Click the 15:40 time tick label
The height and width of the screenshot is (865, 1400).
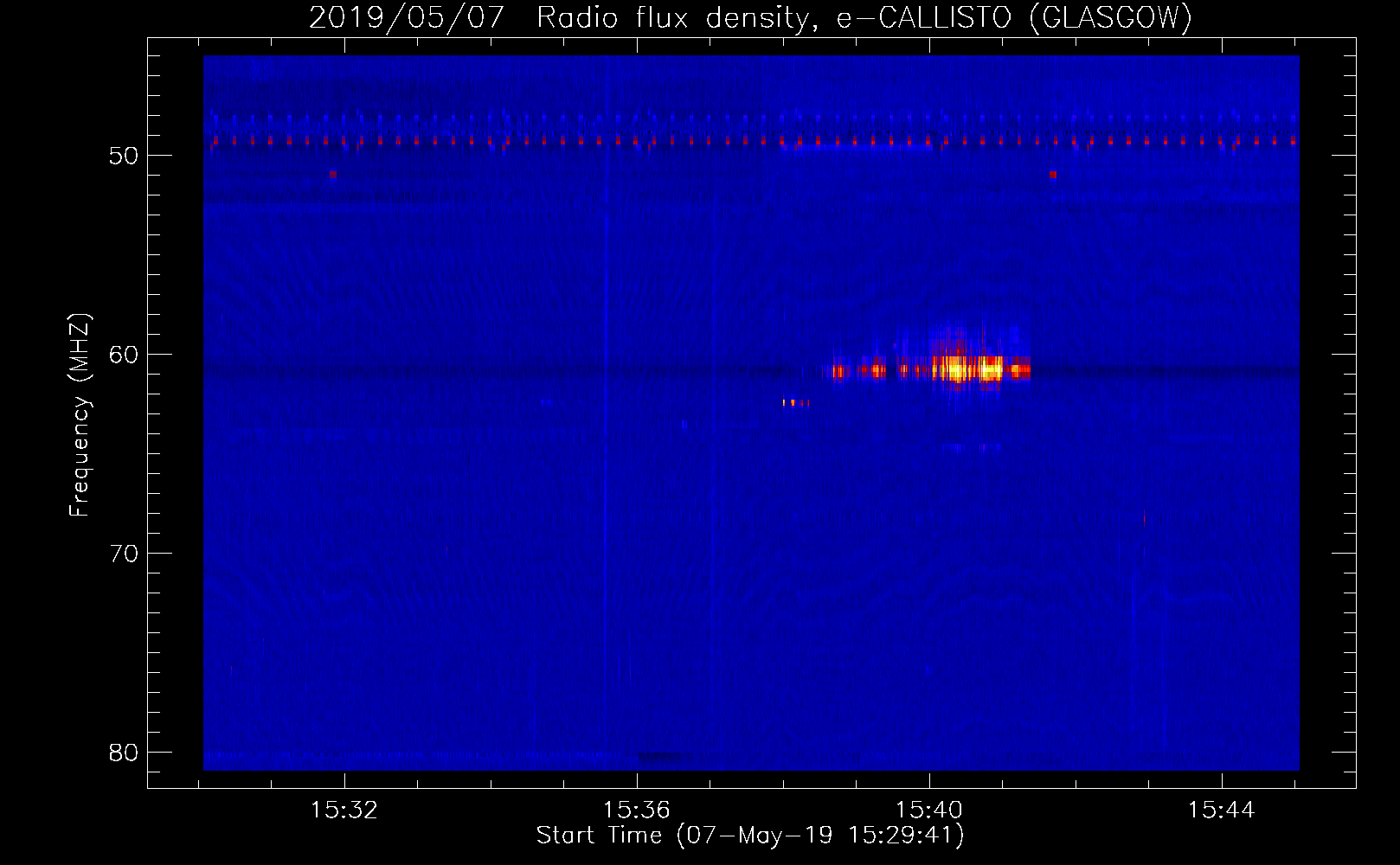pyautogui.click(x=929, y=811)
